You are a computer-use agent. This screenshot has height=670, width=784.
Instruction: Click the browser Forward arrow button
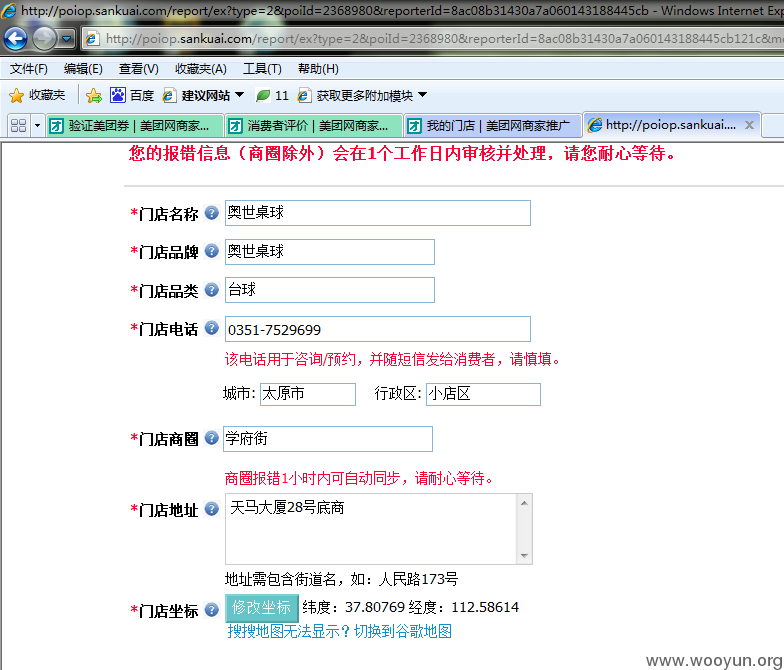click(x=44, y=38)
